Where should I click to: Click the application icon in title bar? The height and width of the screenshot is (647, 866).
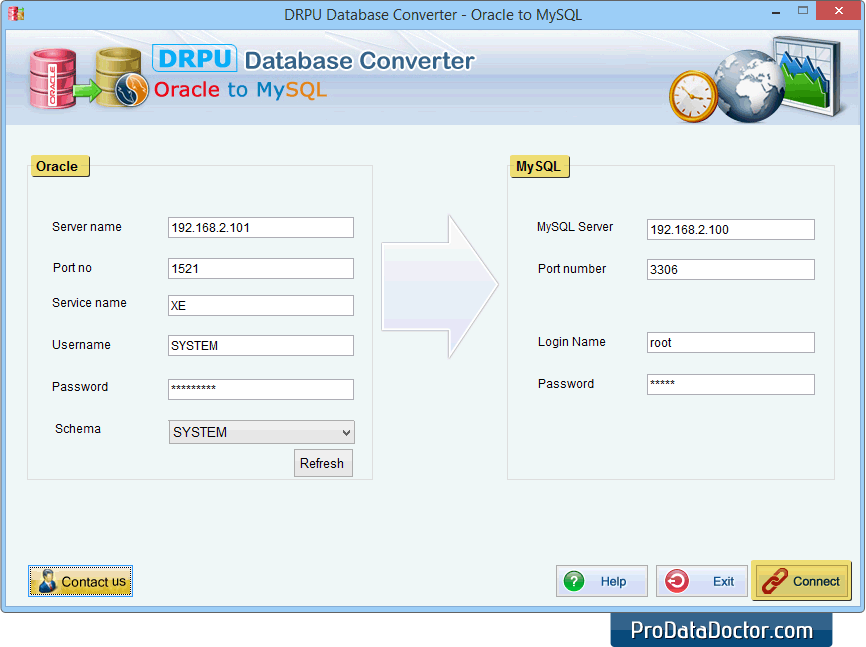pyautogui.click(x=16, y=13)
